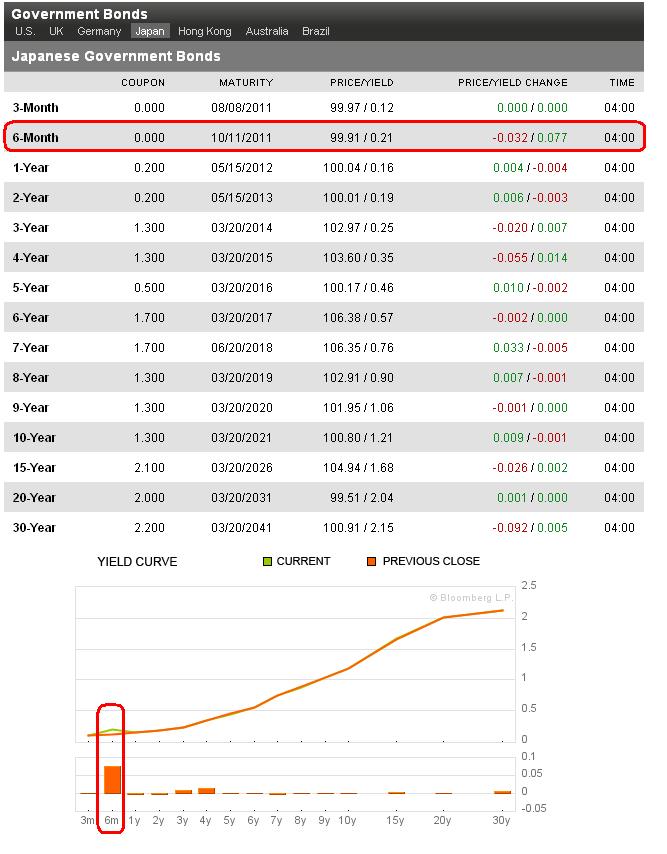Click maturity date 05/15/2012
Screen dimensions: 667x854
click(x=242, y=167)
